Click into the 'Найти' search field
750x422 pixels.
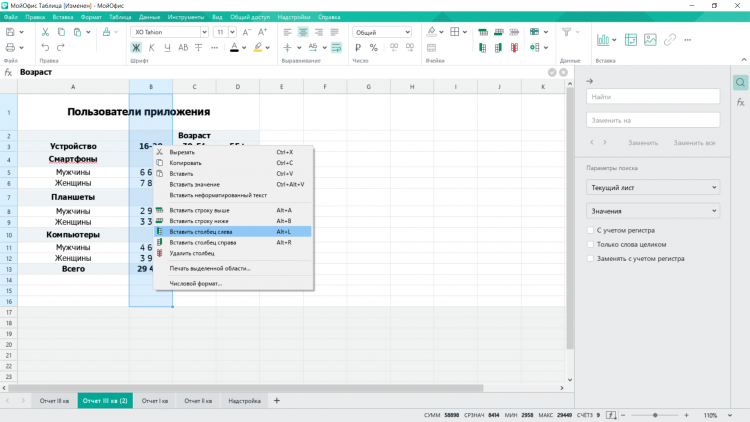coord(652,97)
